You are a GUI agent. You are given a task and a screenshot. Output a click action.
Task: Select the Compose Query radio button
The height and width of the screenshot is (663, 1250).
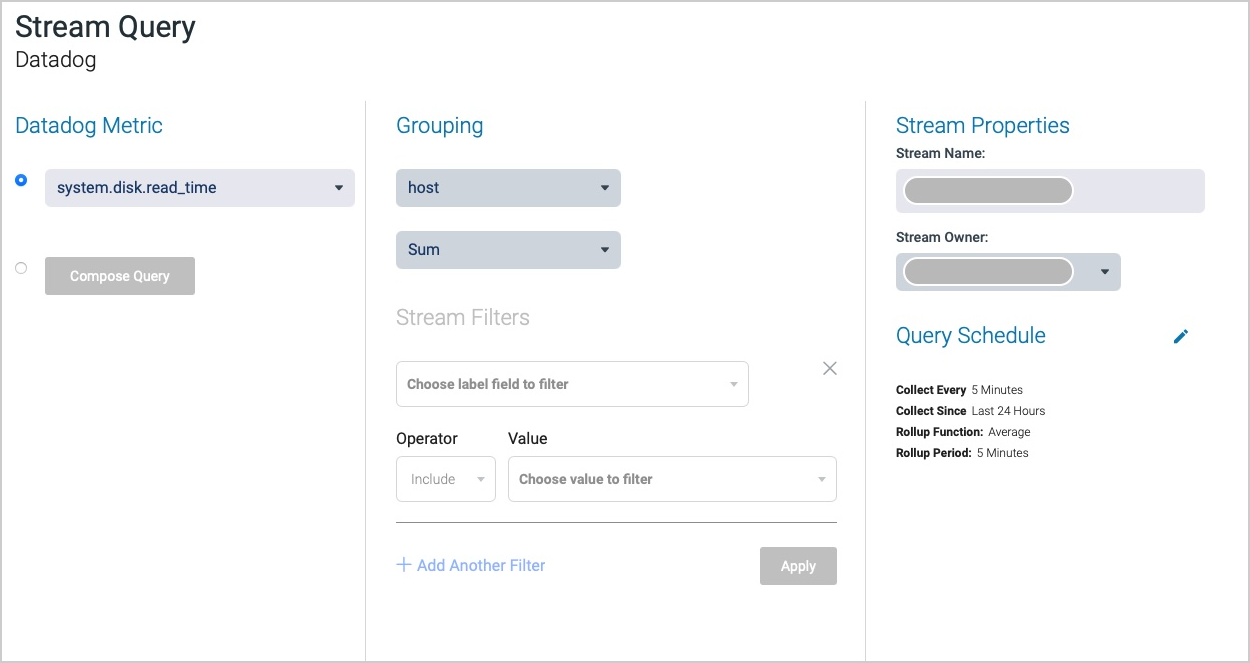tap(21, 268)
